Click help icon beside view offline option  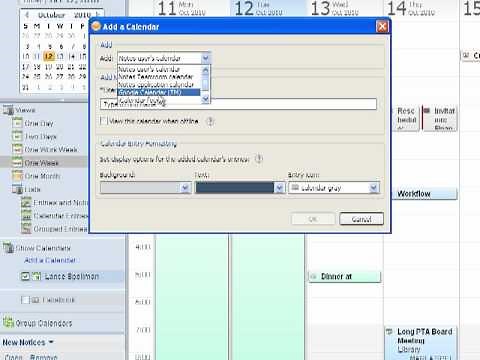click(210, 121)
